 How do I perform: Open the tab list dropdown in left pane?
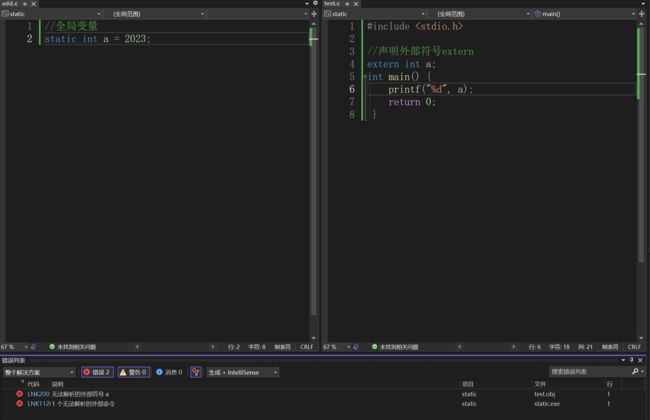307,3
